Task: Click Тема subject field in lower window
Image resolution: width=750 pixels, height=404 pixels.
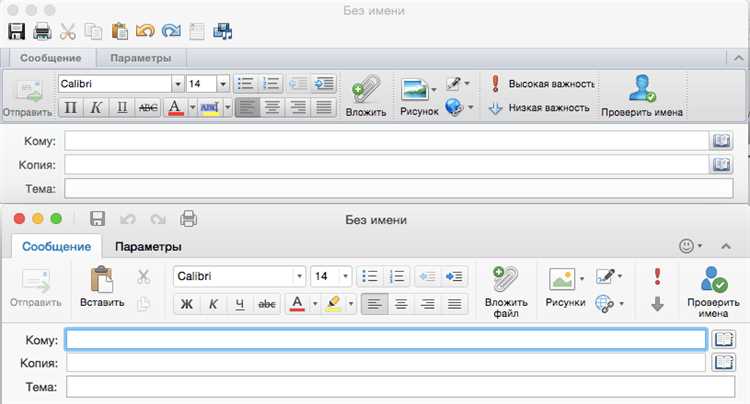Action: click(401, 387)
